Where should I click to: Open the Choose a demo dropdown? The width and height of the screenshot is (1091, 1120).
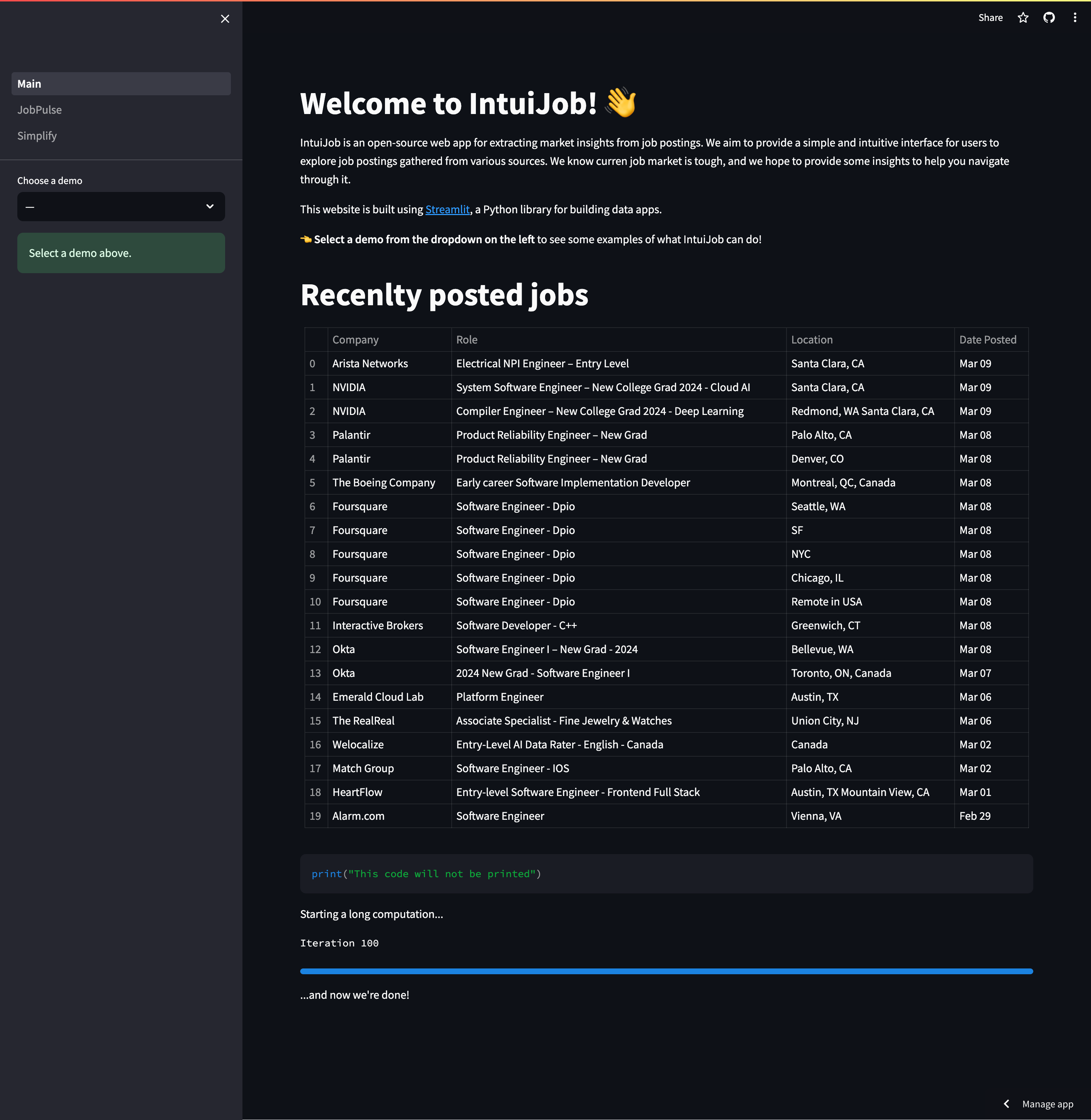pos(121,206)
